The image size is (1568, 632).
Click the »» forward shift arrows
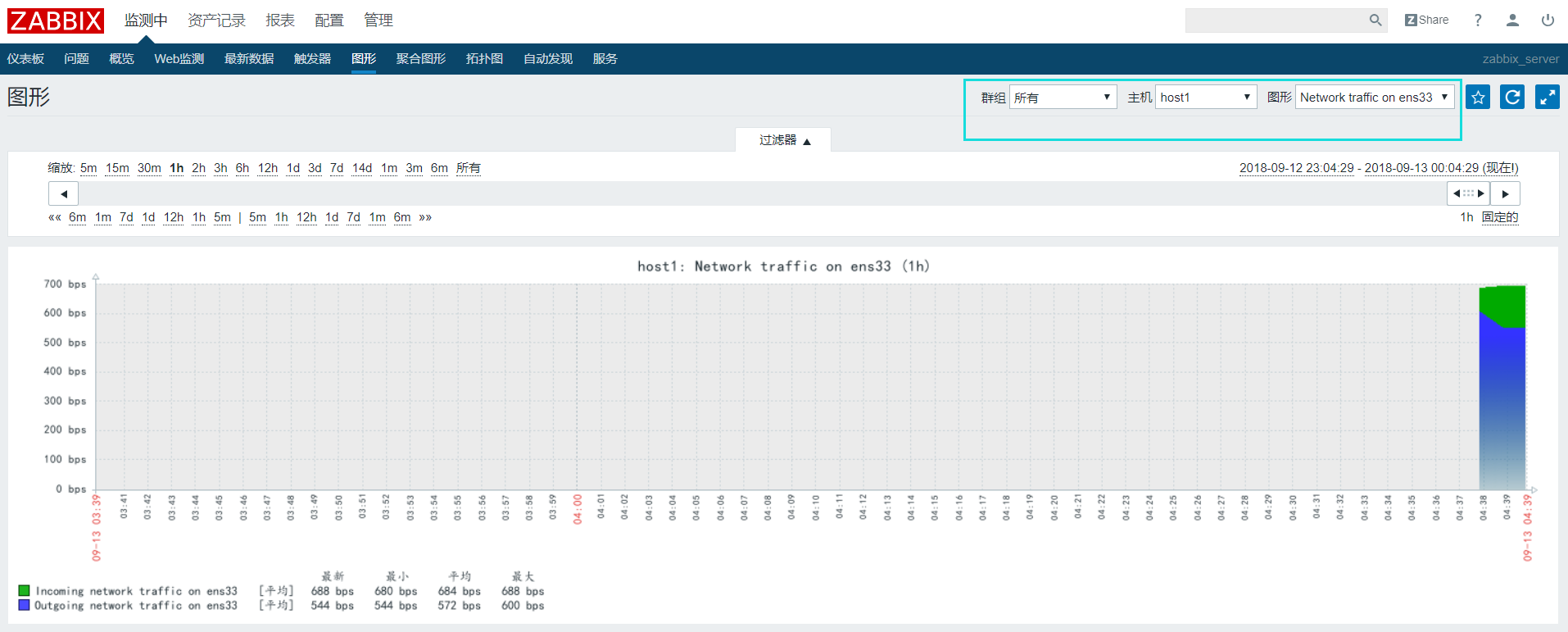[x=425, y=217]
